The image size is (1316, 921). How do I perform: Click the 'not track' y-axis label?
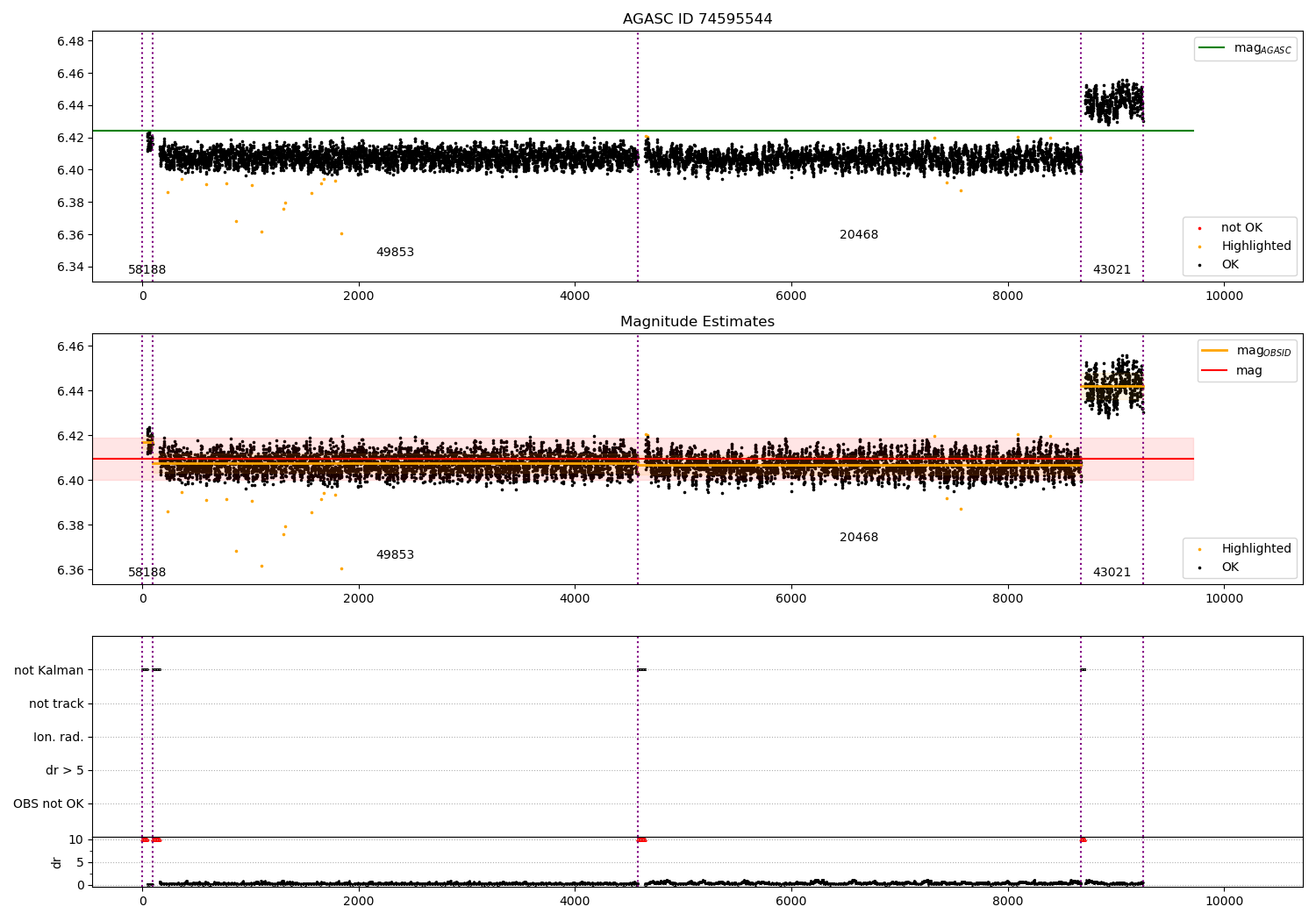56,704
